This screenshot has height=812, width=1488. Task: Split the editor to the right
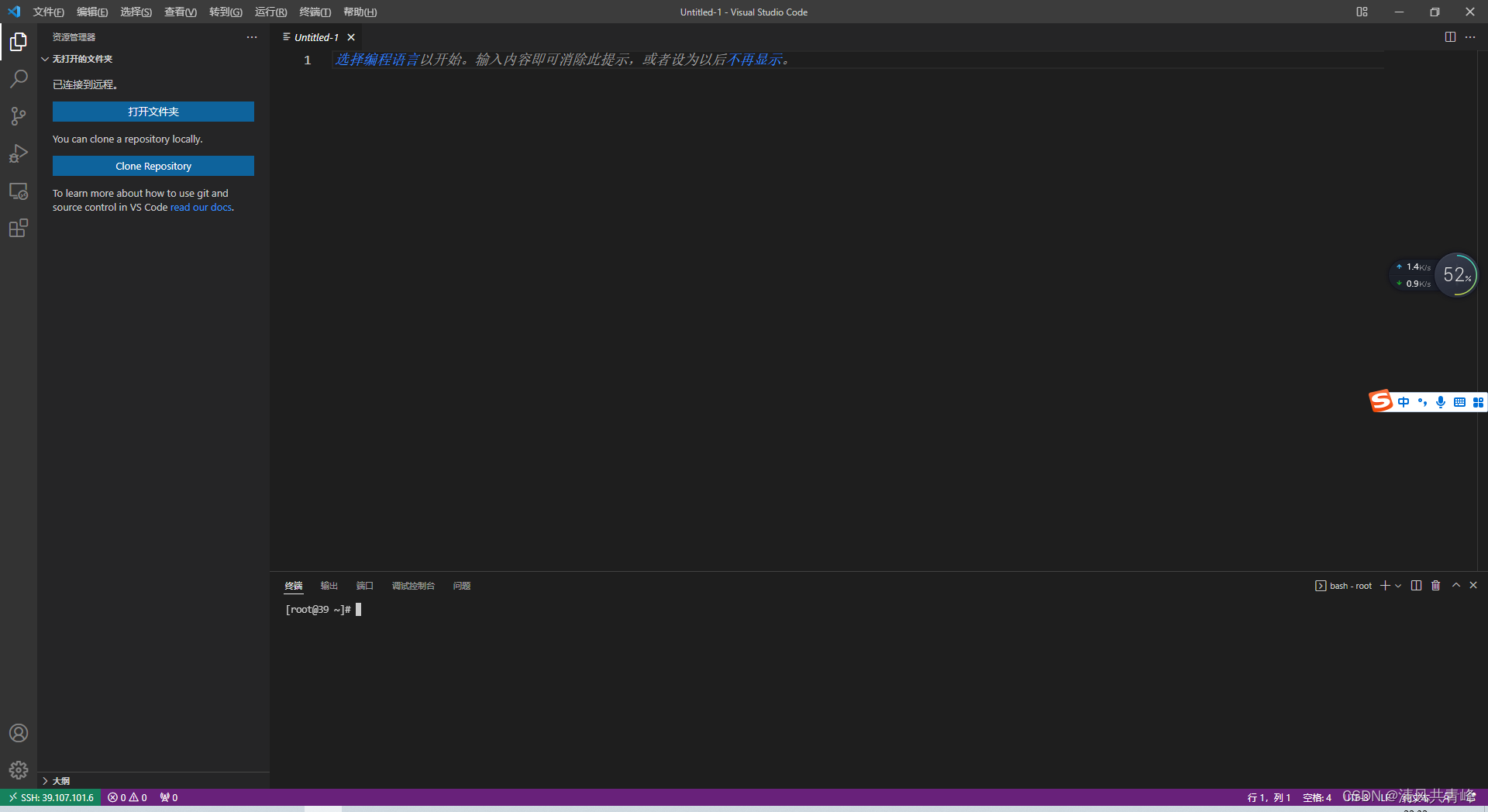pos(1450,37)
